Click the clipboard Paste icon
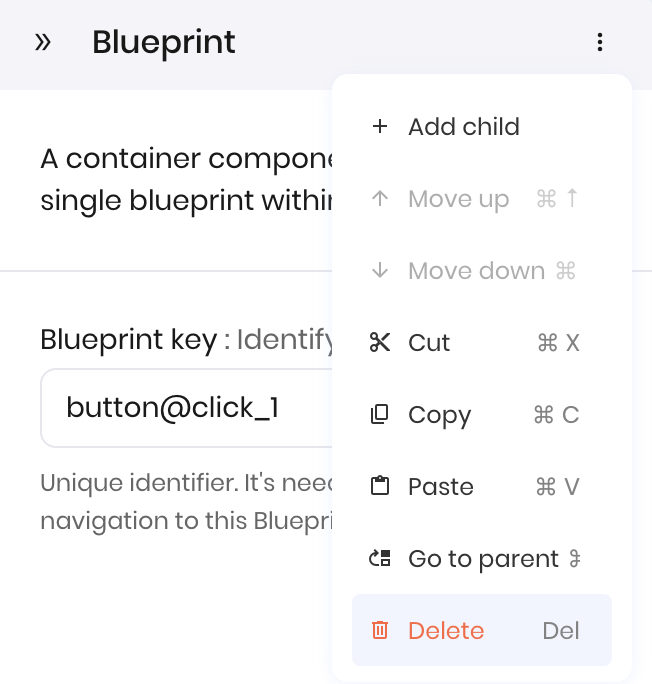652x684 pixels. point(380,486)
